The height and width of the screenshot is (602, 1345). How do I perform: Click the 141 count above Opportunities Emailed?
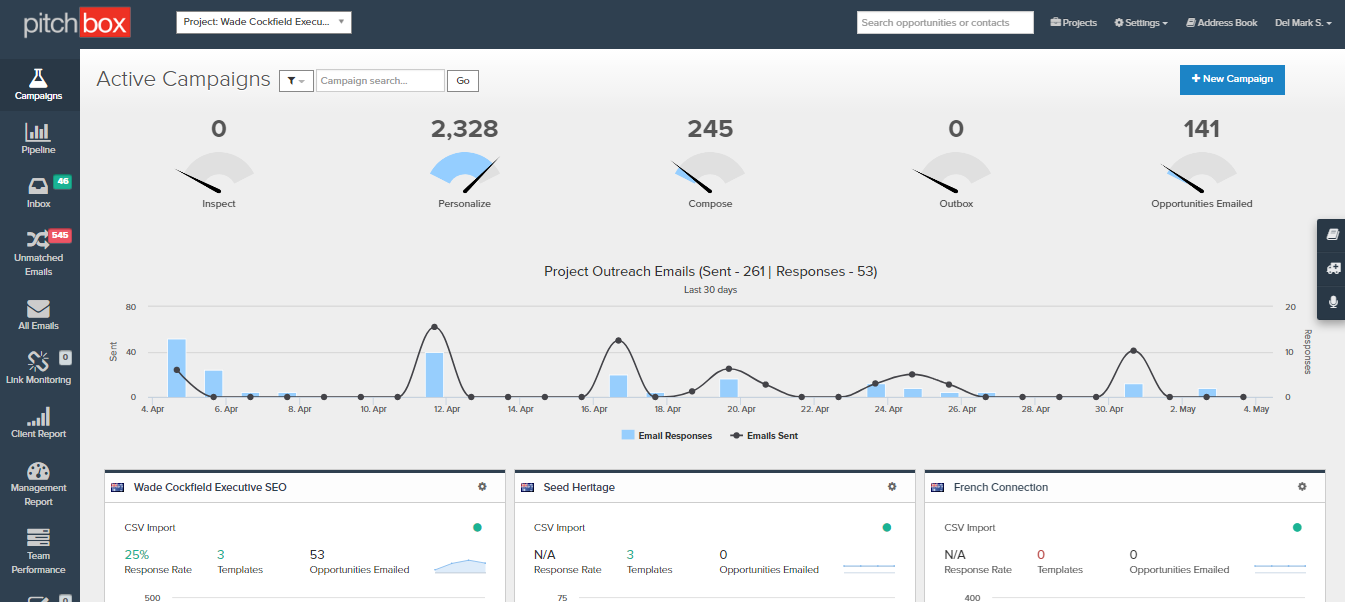coord(1202,129)
